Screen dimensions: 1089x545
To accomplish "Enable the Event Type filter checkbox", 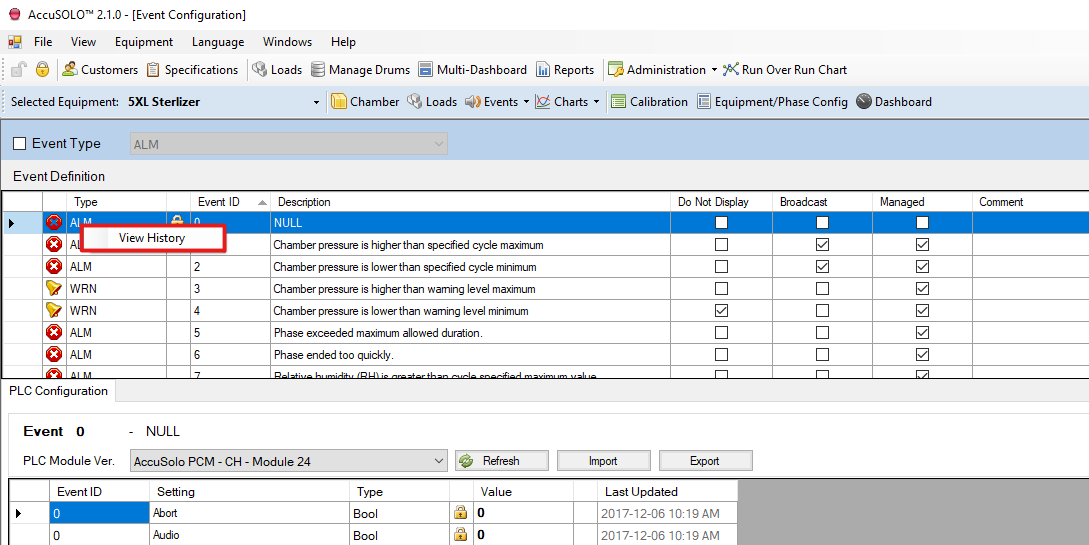I will (20, 144).
